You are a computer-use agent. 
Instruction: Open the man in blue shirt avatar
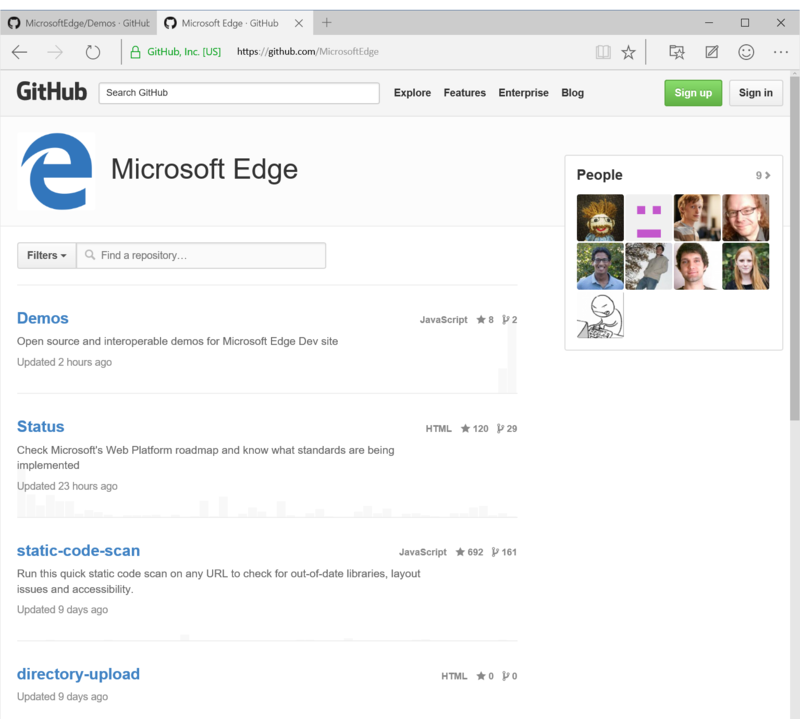(x=600, y=266)
